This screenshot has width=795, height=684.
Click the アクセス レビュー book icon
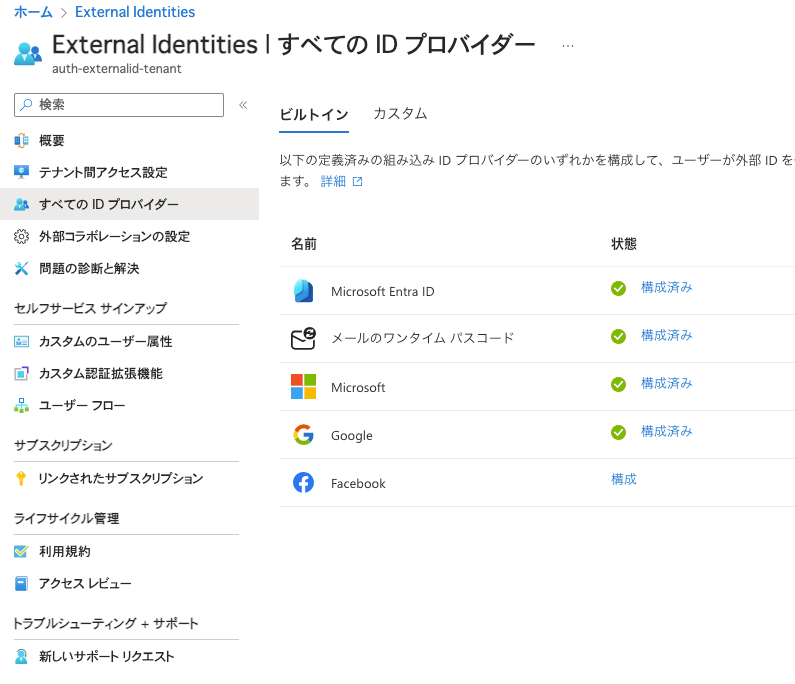21,584
